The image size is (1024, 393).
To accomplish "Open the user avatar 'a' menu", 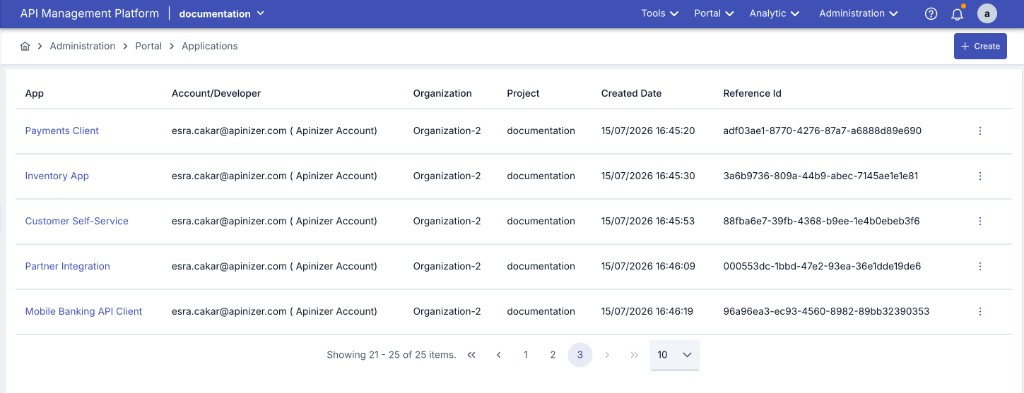I will click(x=987, y=14).
